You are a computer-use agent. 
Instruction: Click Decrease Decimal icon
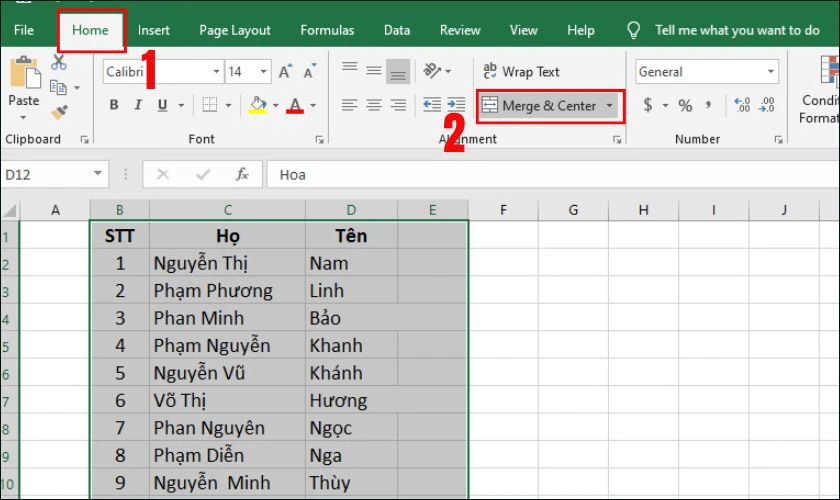767,105
